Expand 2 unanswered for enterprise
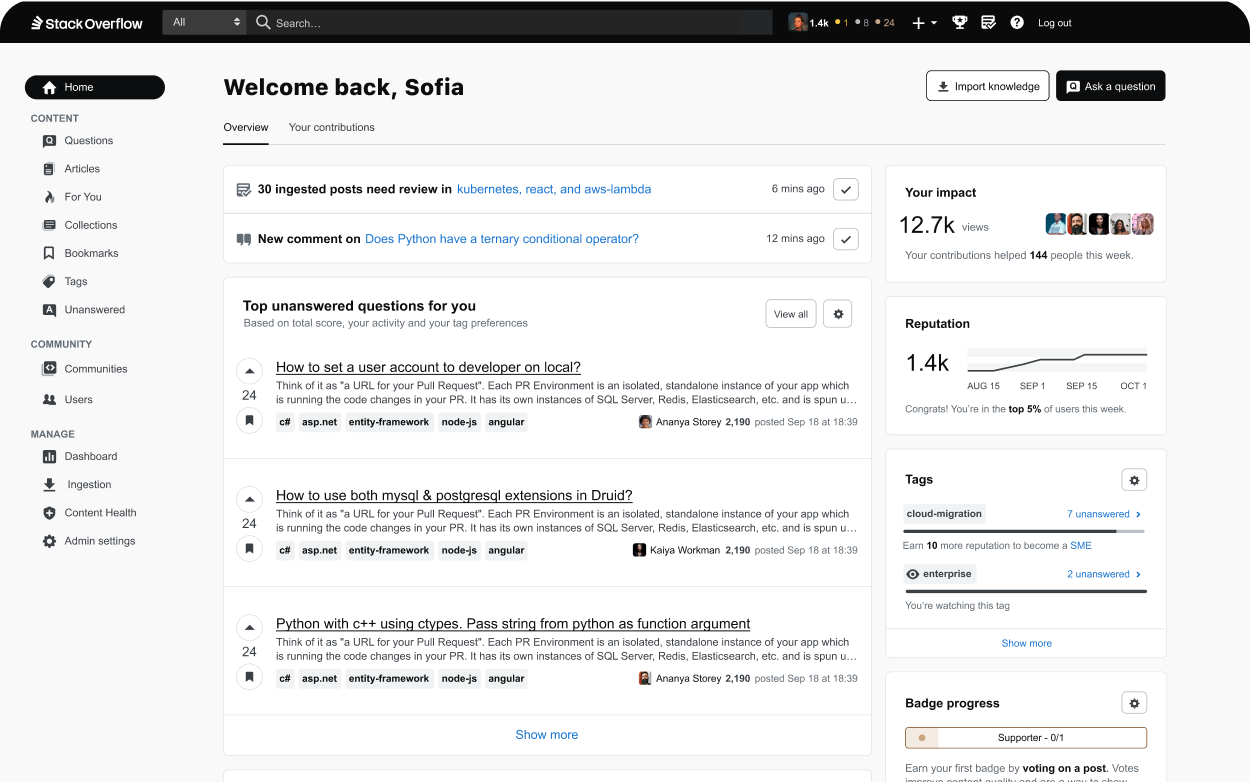The image size is (1250, 782). (1104, 574)
